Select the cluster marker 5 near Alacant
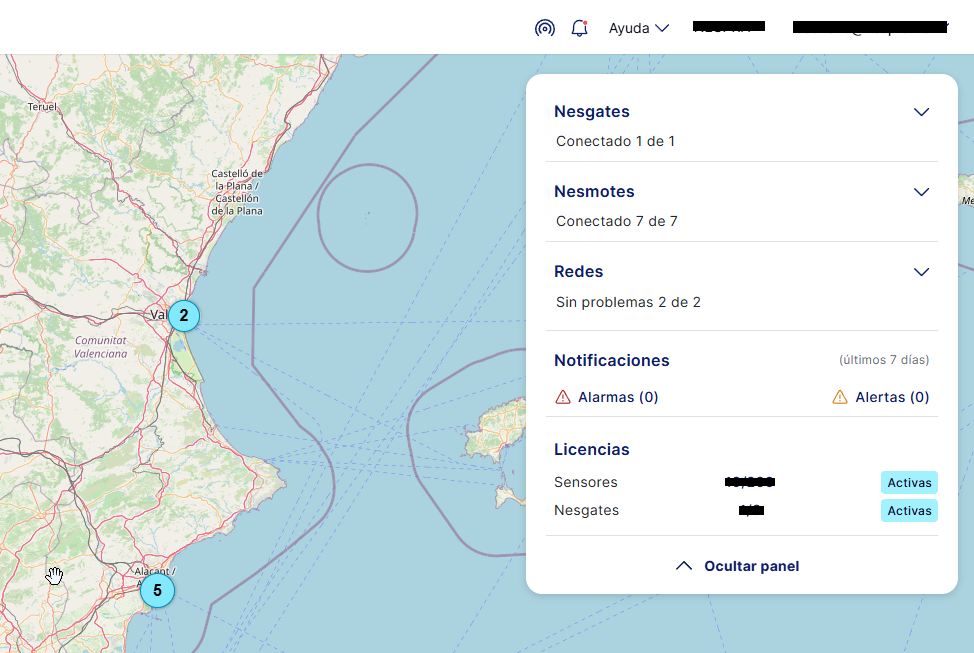Image resolution: width=974 pixels, height=653 pixels. (157, 590)
